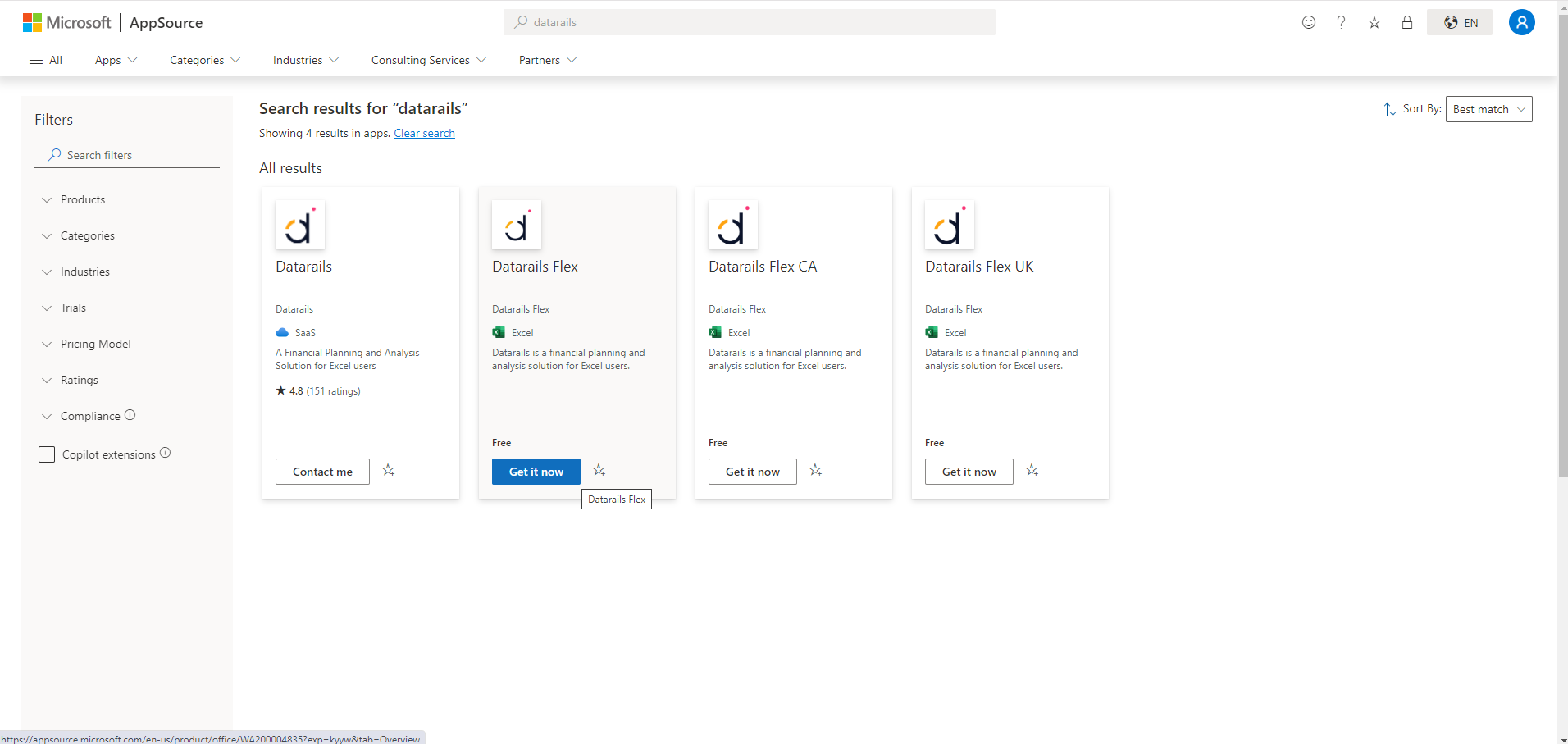1568x744 pixels.
Task: Click the Clear search link
Action: 424,133
